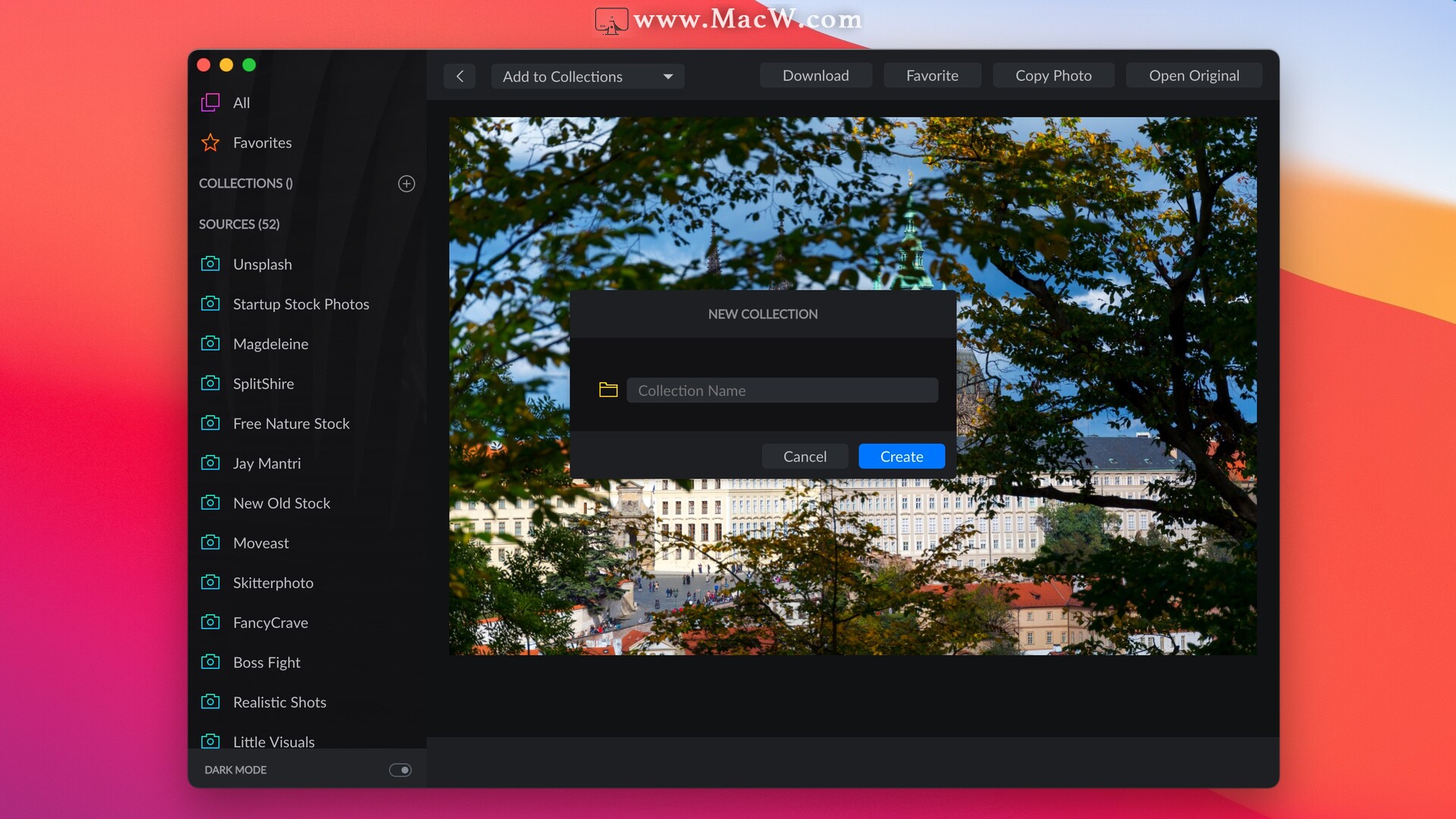
Task: Click the camera icon beside Magdeleine
Action: pos(210,344)
